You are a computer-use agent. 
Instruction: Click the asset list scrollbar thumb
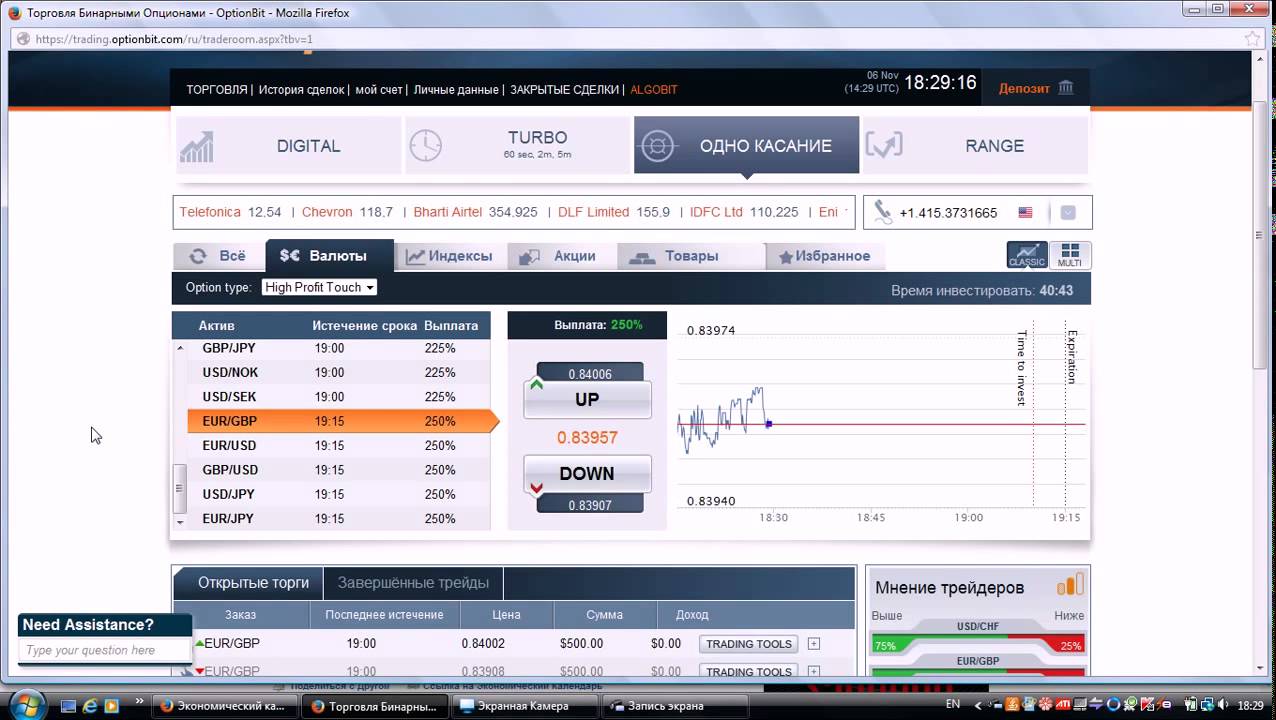[180, 488]
